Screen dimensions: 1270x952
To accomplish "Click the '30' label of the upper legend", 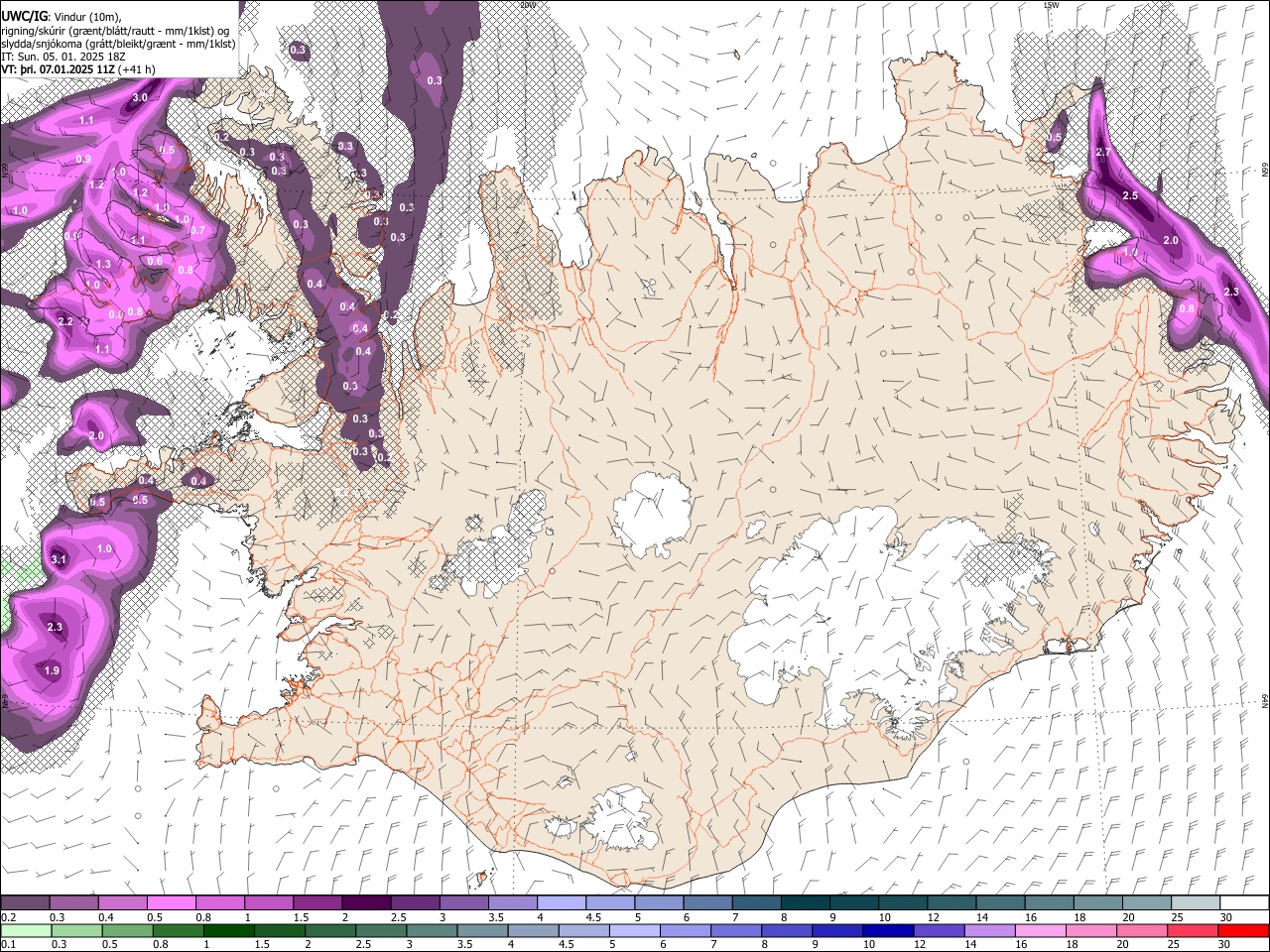I will point(1225,917).
